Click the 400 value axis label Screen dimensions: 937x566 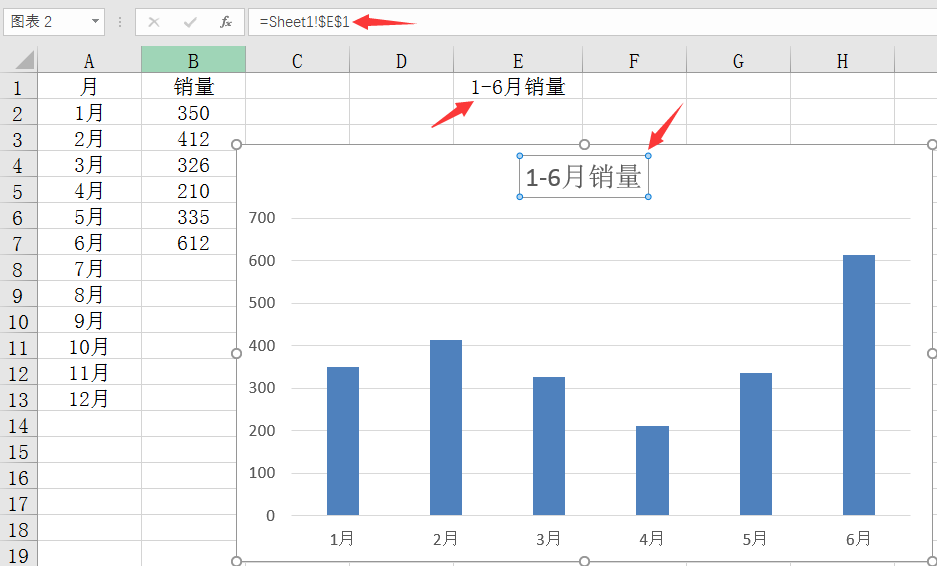pos(262,345)
